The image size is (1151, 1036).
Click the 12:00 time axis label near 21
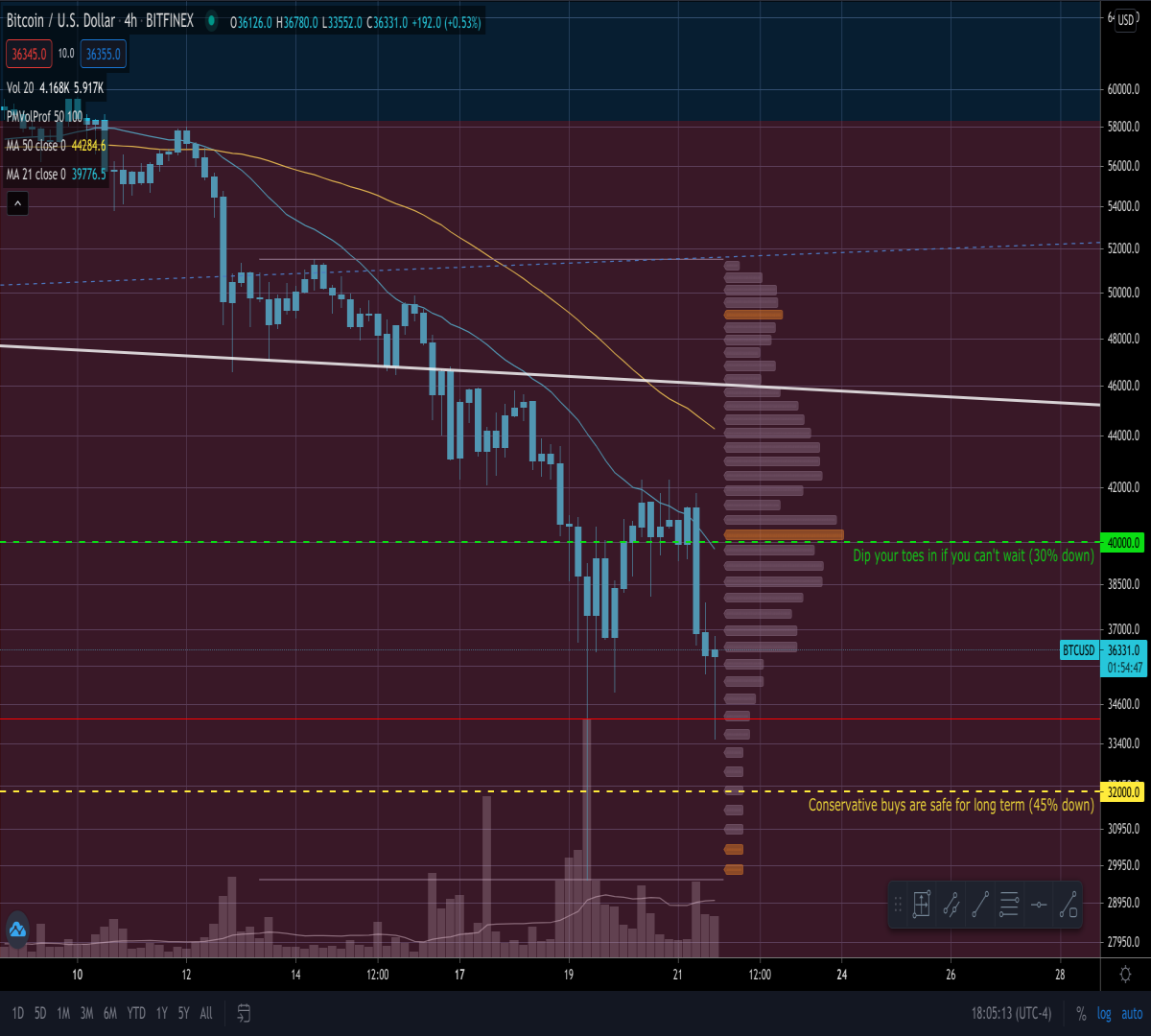(x=760, y=975)
